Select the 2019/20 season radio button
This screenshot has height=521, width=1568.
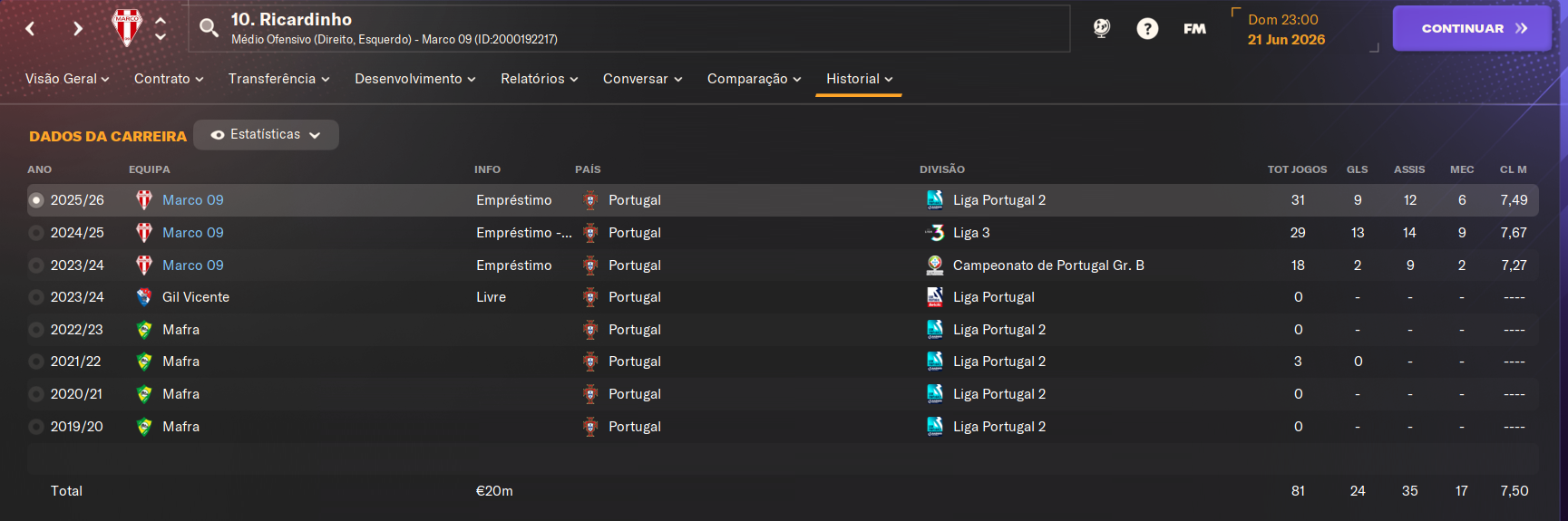coord(36,427)
